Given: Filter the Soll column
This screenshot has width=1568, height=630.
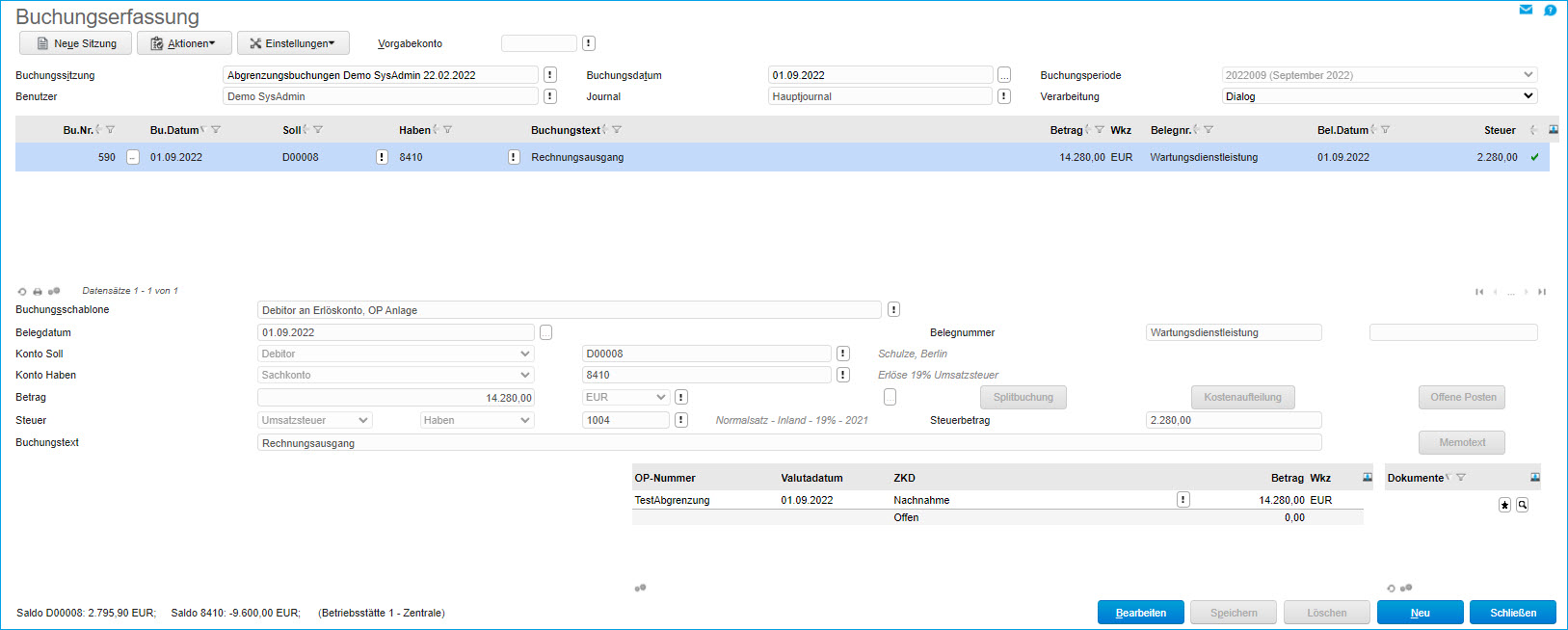Looking at the screenshot, I should (x=318, y=130).
